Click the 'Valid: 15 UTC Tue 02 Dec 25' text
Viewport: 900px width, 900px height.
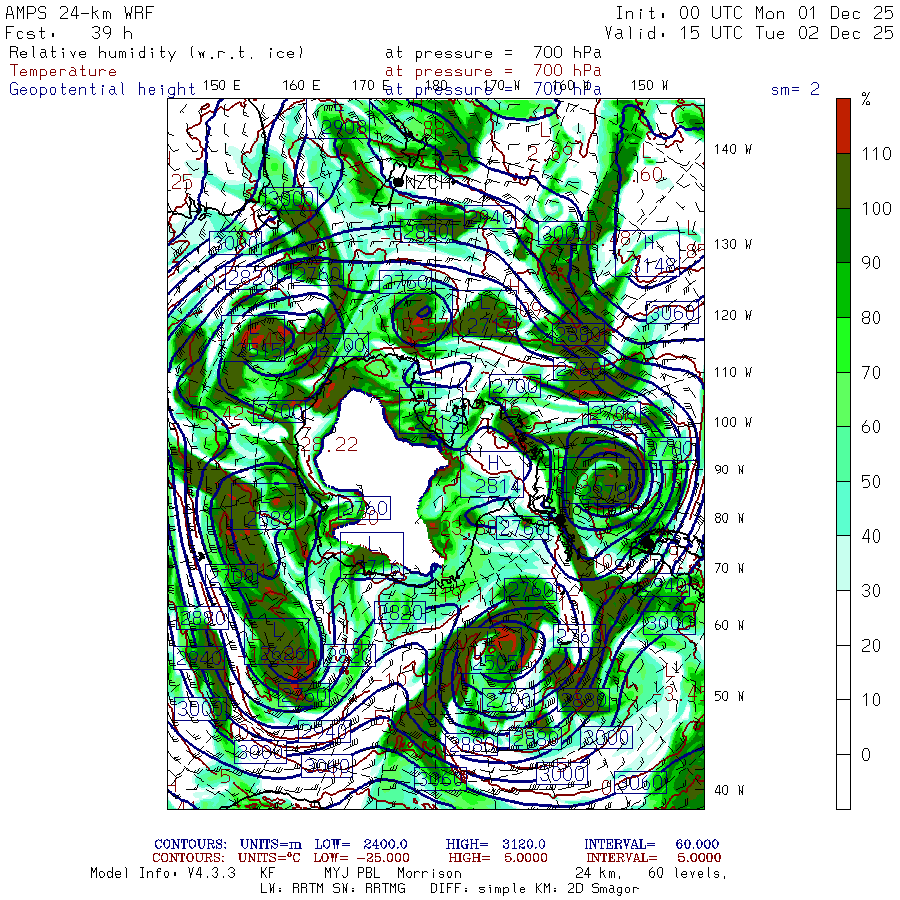tap(749, 33)
